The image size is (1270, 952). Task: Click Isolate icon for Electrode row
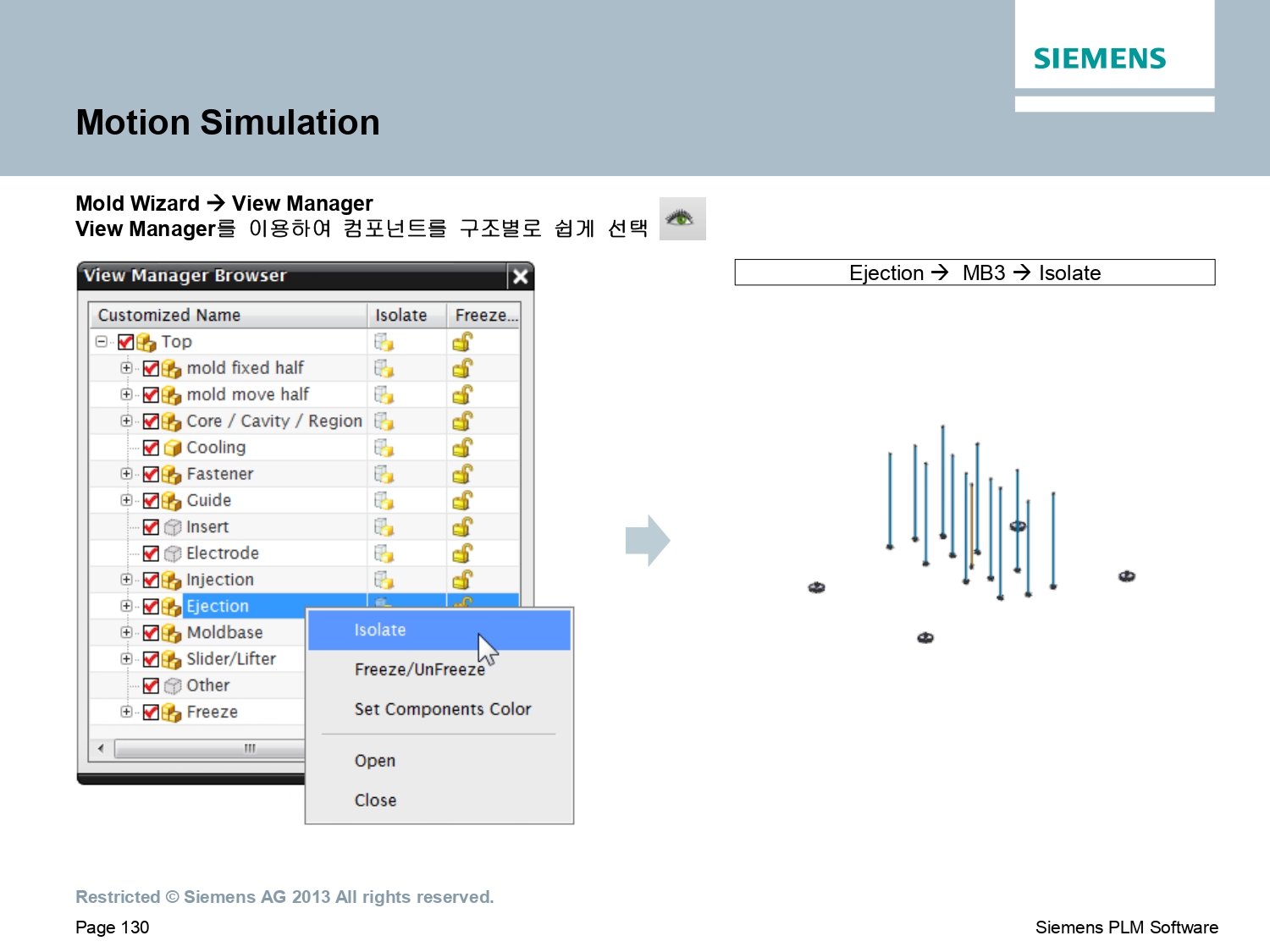coord(384,553)
